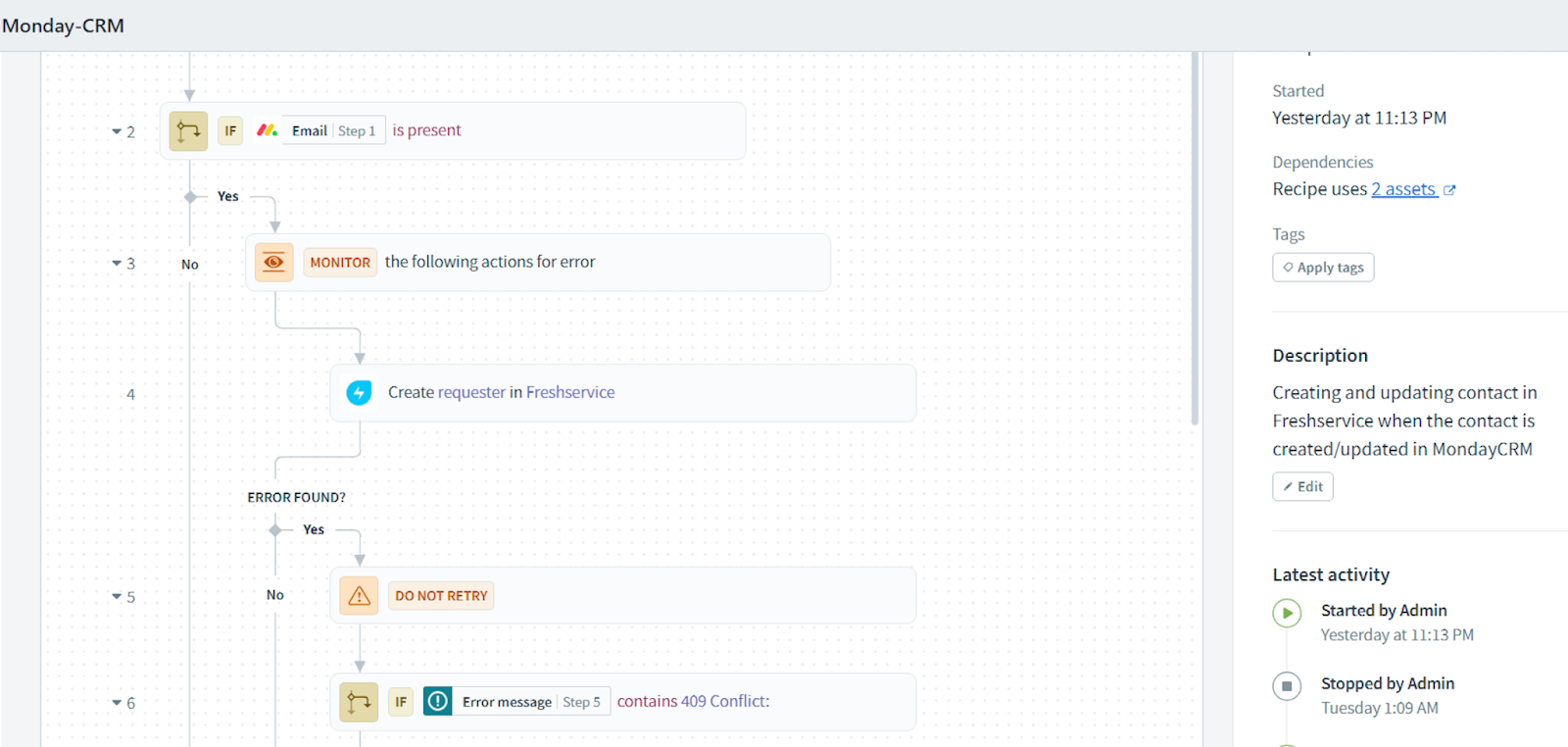The image size is (1568, 747).
Task: Click the Freshservice lightning icon on step 4
Action: pyautogui.click(x=359, y=393)
